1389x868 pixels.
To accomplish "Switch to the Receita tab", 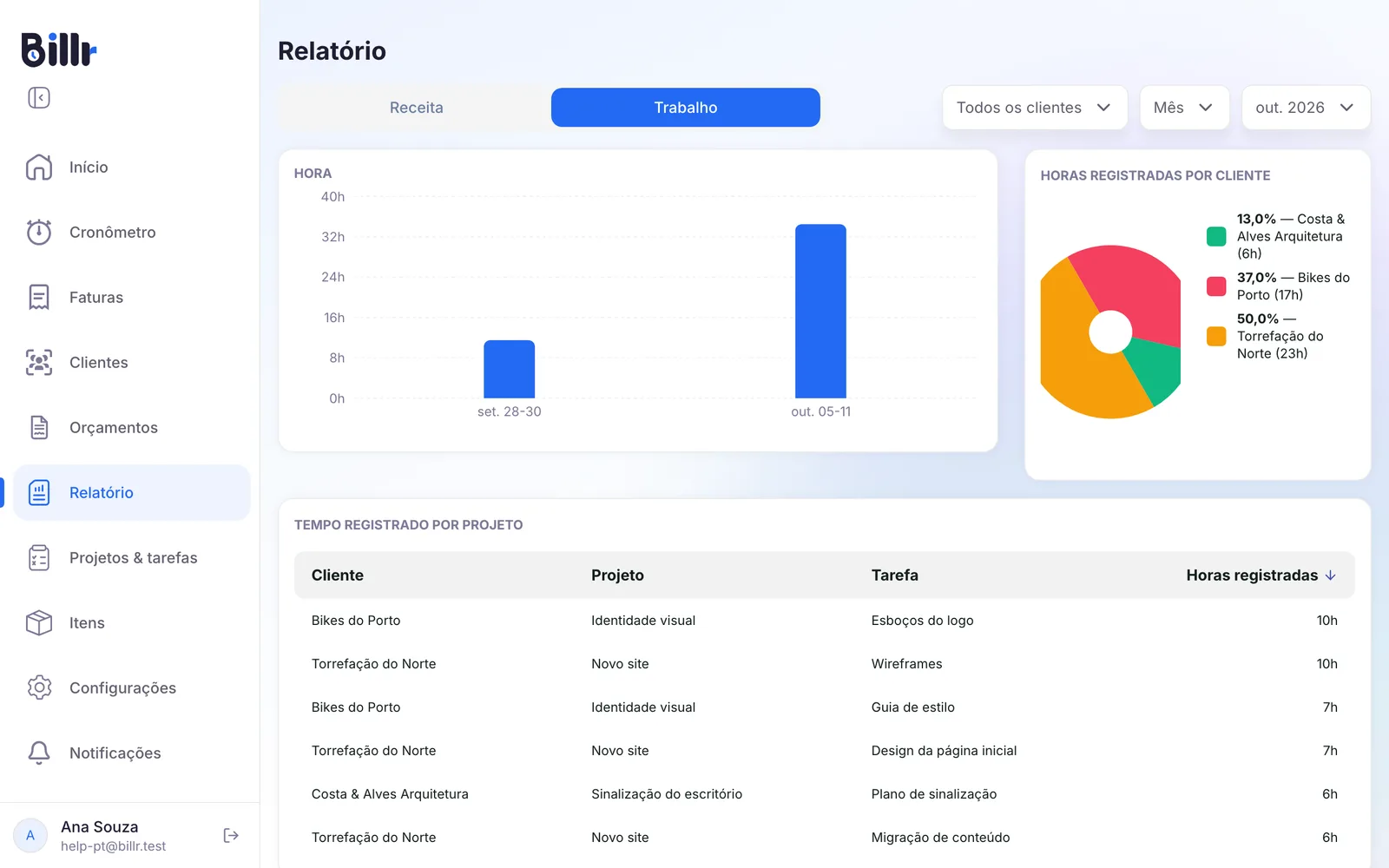I will point(416,108).
